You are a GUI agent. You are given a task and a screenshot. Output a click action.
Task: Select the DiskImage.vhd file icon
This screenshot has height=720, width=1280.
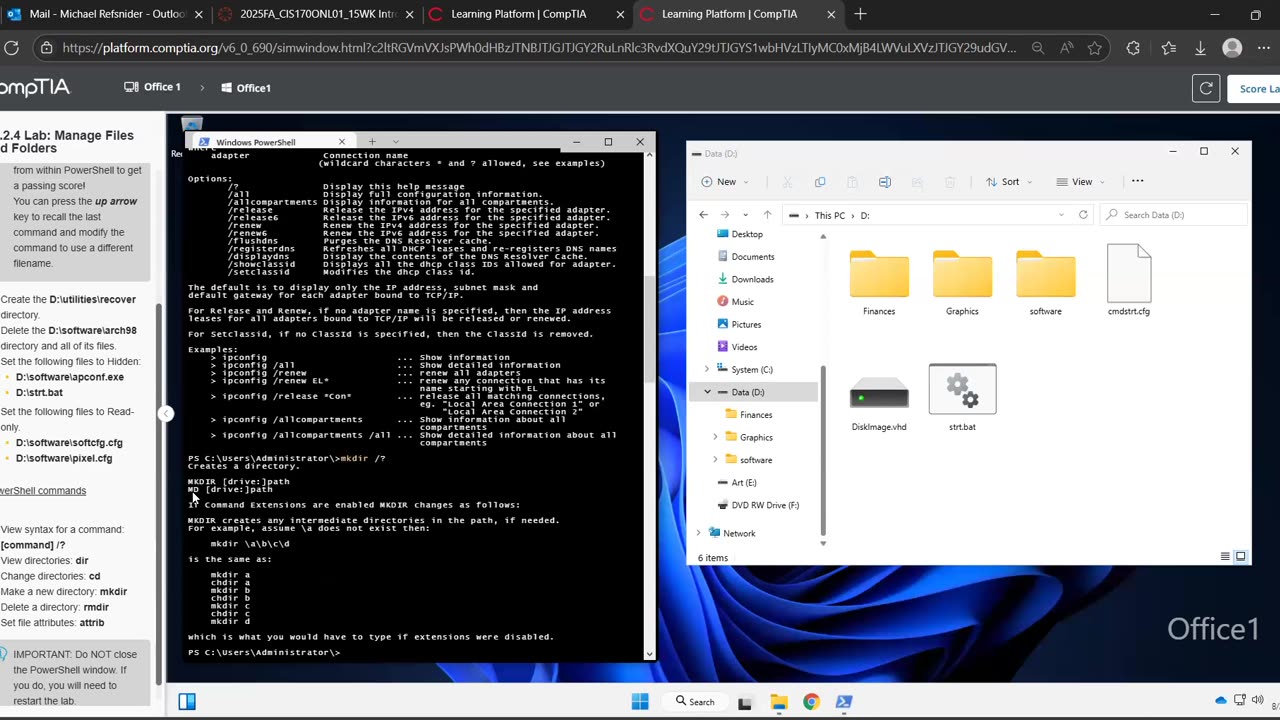[879, 392]
